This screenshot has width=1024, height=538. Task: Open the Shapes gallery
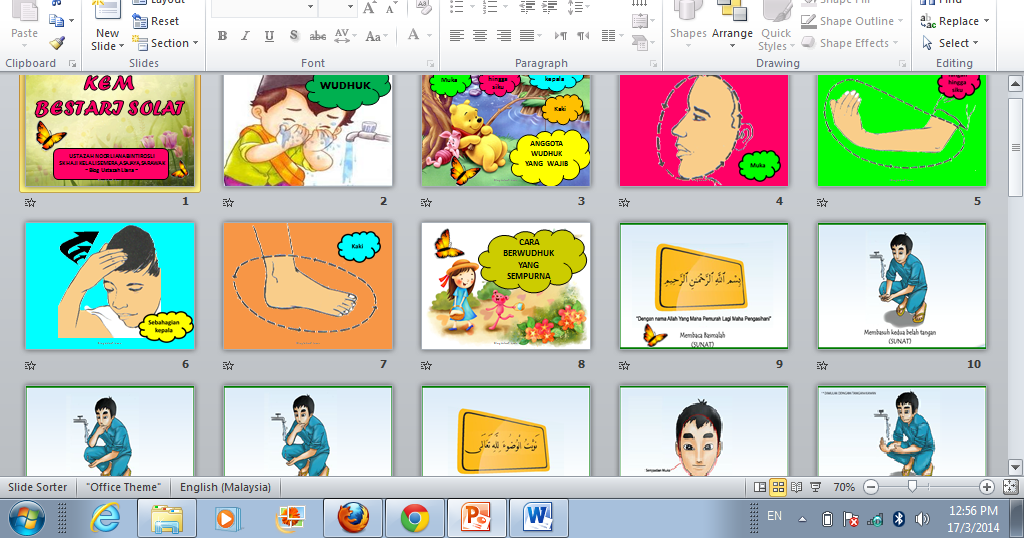[688, 27]
